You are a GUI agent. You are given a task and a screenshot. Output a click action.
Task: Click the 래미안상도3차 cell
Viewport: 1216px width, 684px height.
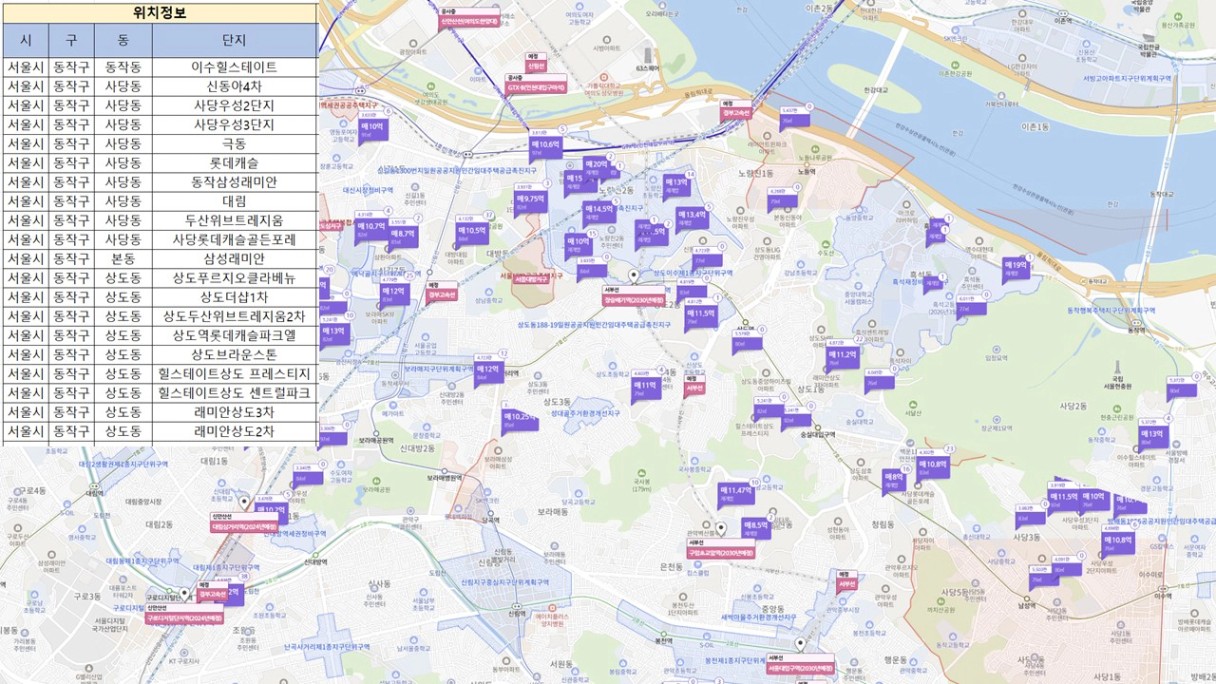click(x=234, y=412)
